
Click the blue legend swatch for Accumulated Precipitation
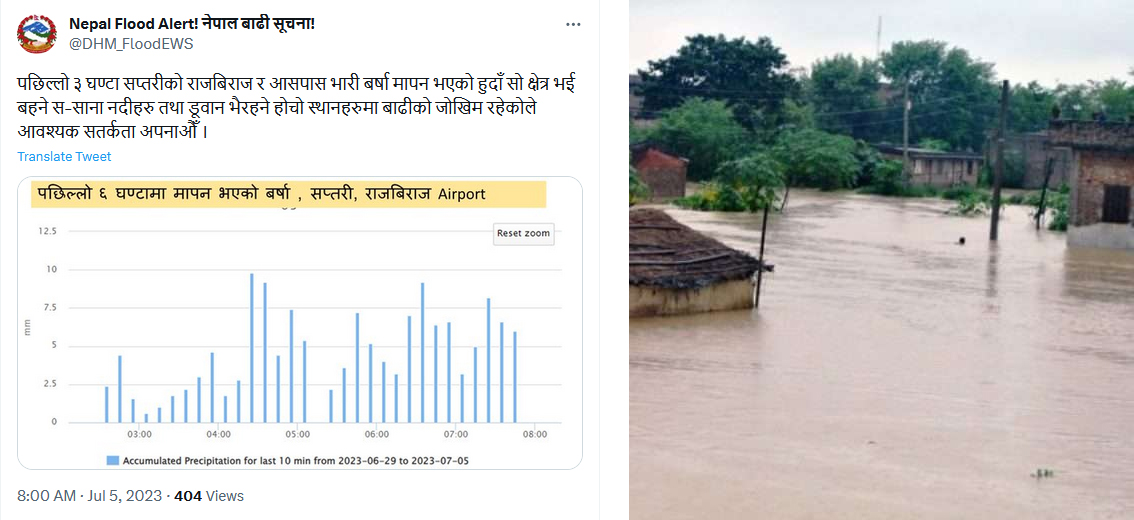tap(113, 460)
